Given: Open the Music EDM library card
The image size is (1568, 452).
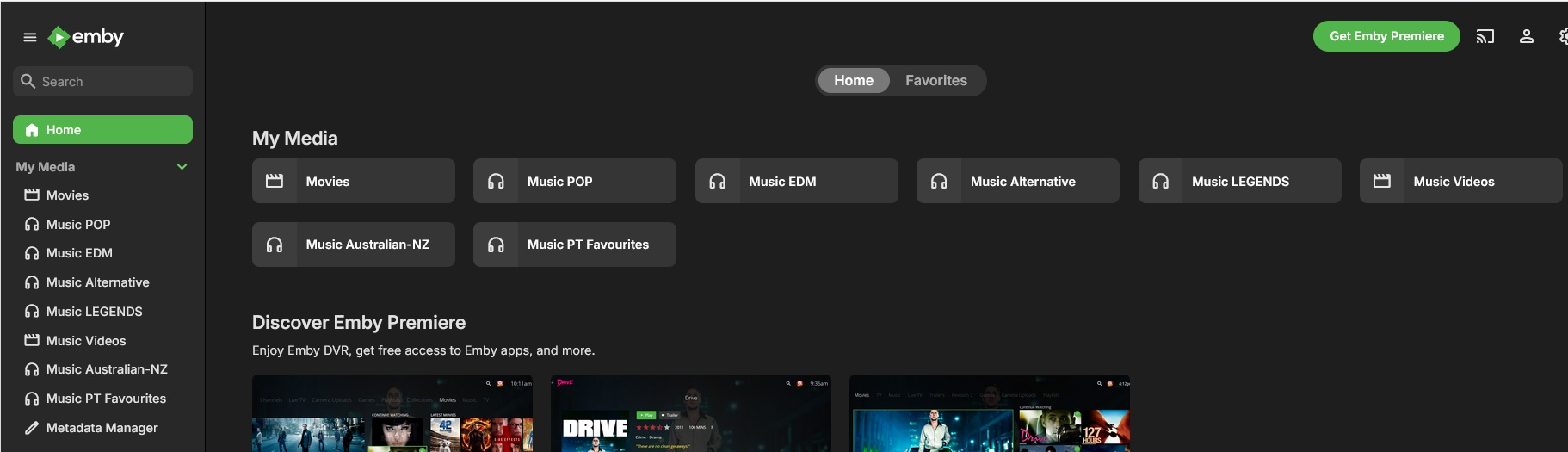Looking at the screenshot, I should click(x=797, y=181).
